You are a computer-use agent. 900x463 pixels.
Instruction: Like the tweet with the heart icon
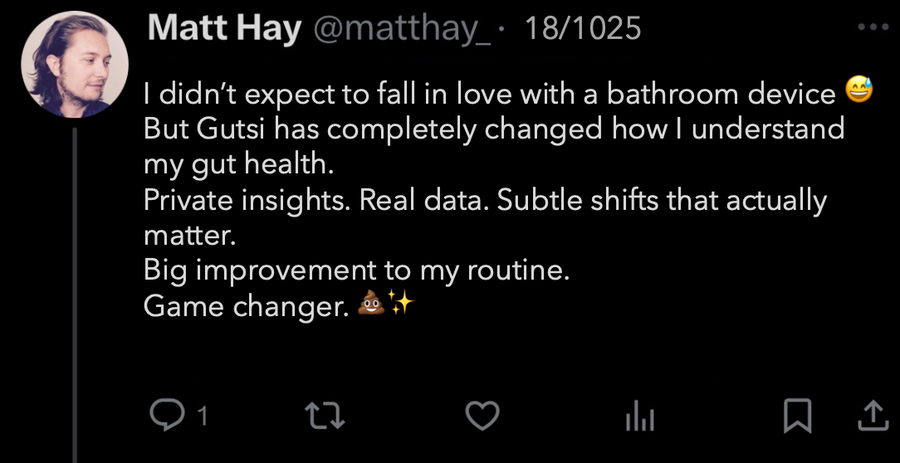483,415
